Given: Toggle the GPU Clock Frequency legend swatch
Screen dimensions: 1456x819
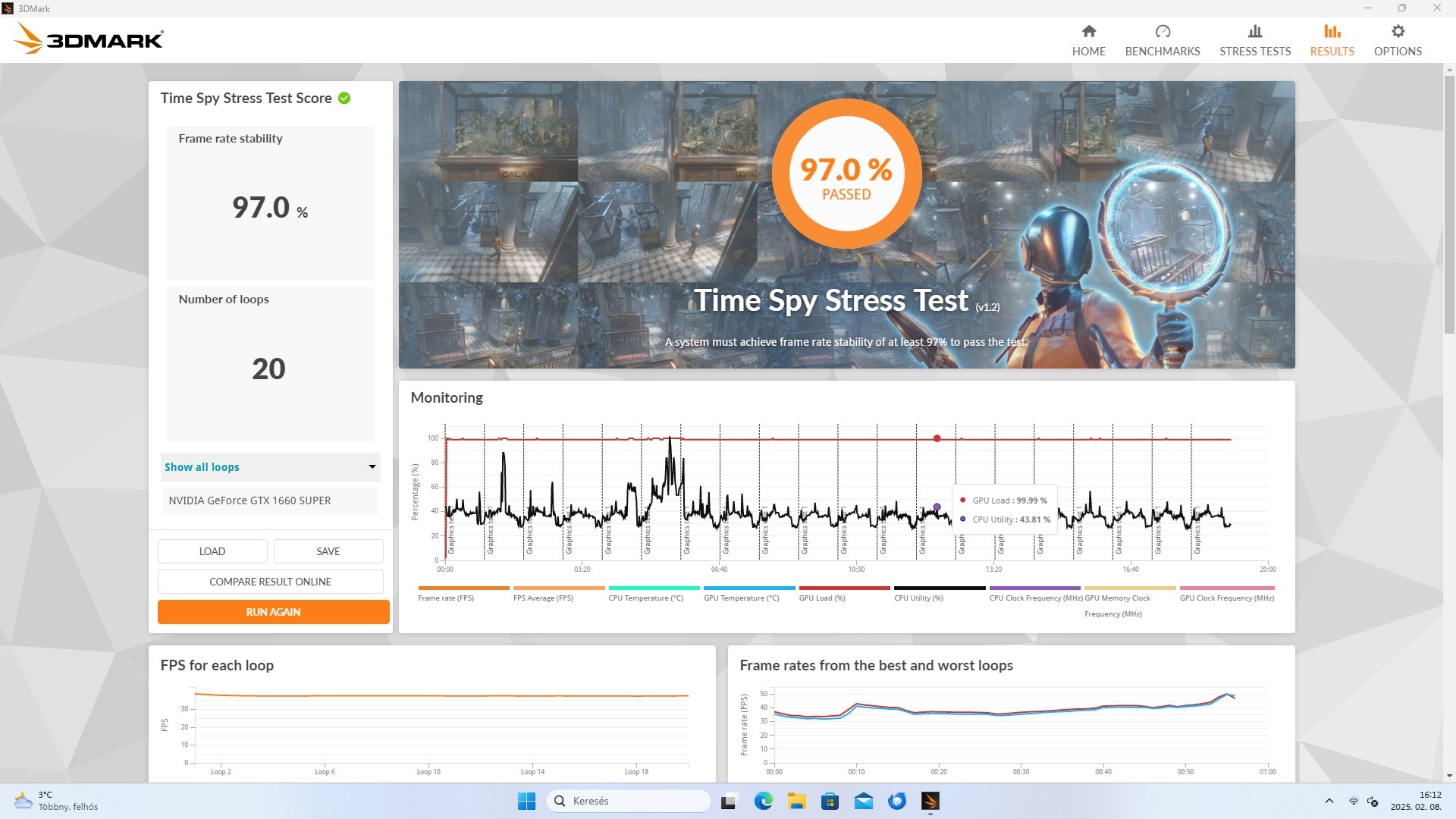Looking at the screenshot, I should [1227, 588].
